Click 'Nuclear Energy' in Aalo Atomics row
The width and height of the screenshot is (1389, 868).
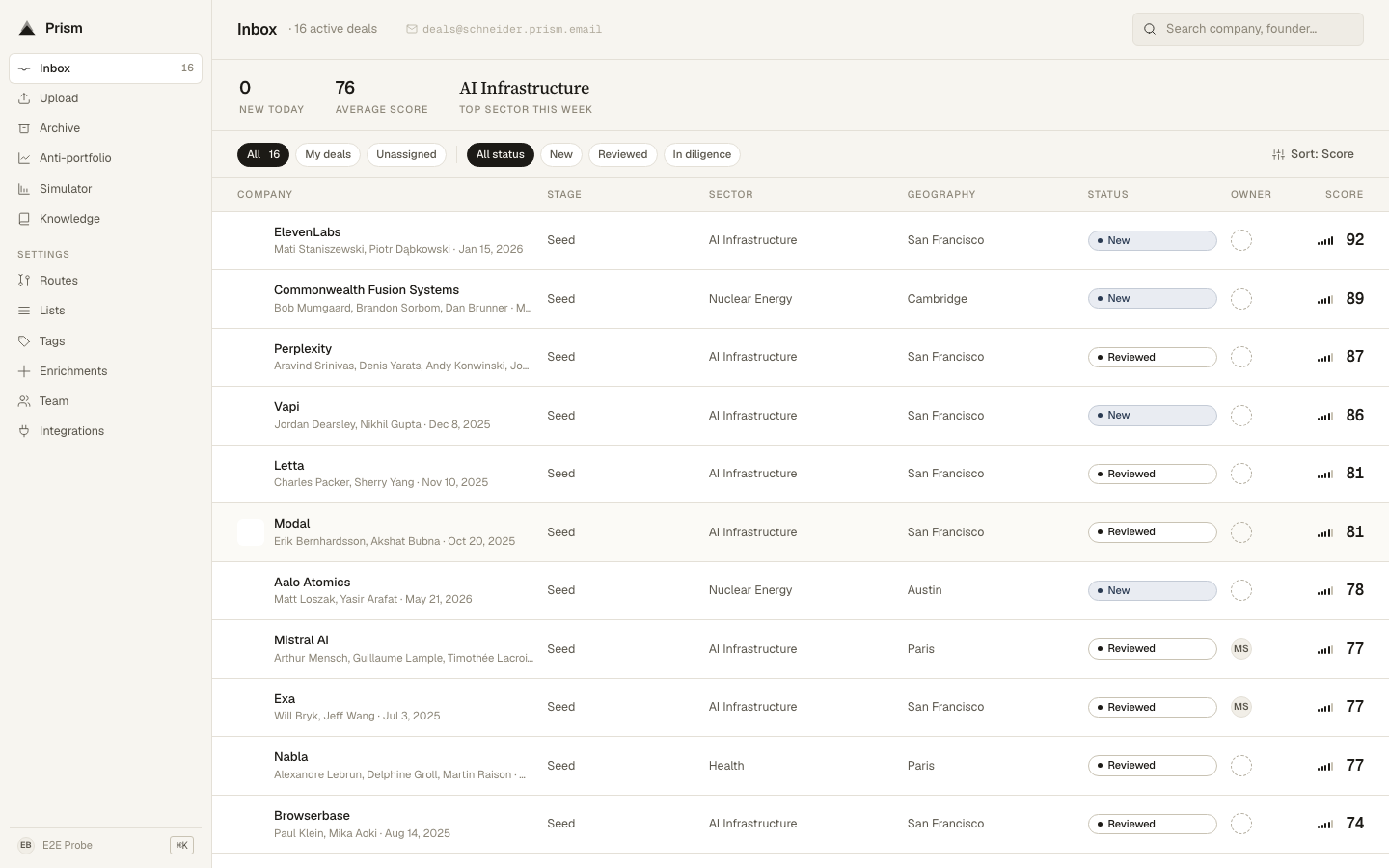[x=750, y=590]
